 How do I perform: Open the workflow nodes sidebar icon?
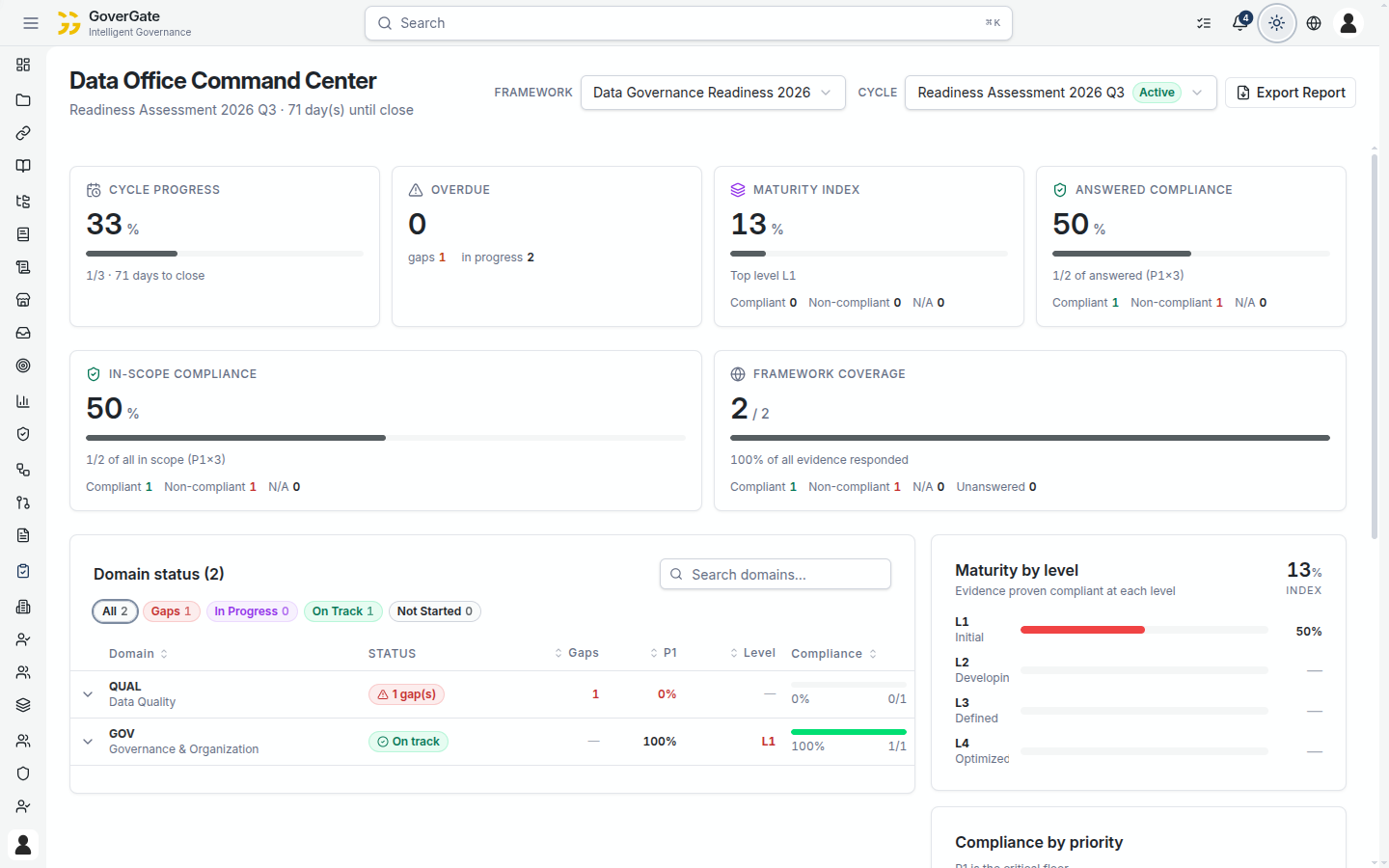pos(23,470)
